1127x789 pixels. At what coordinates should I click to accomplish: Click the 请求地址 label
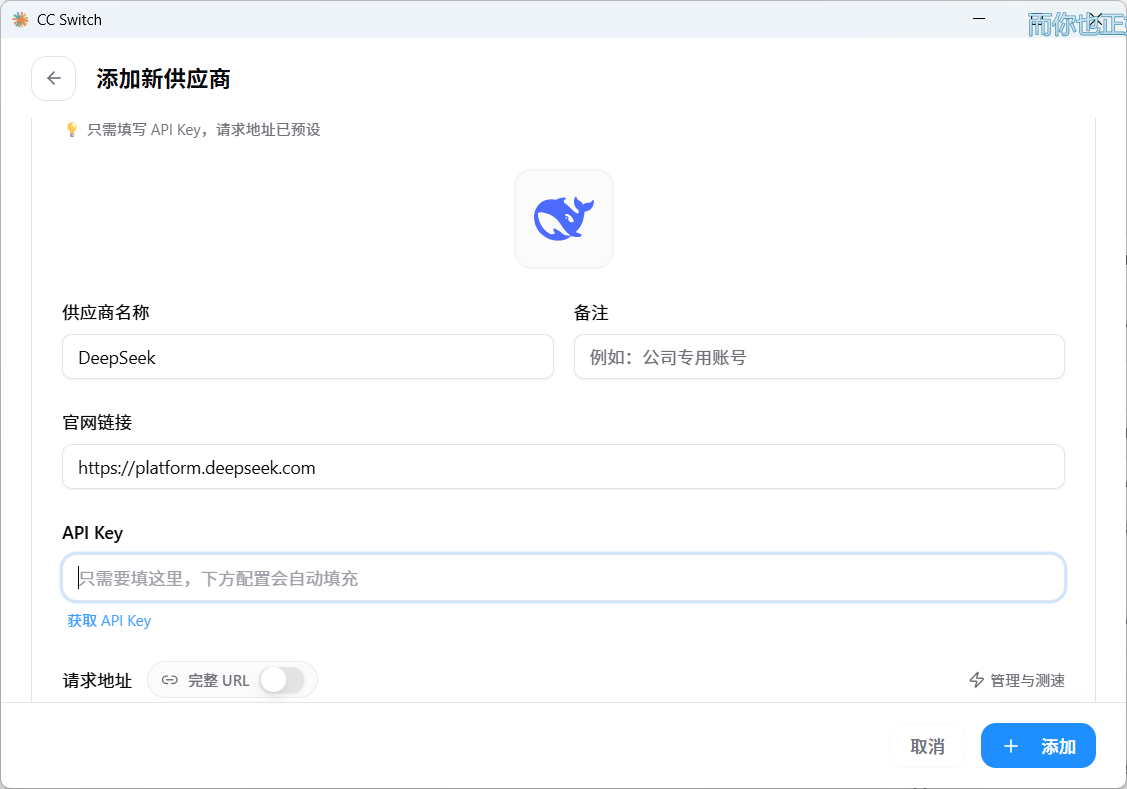point(97,680)
